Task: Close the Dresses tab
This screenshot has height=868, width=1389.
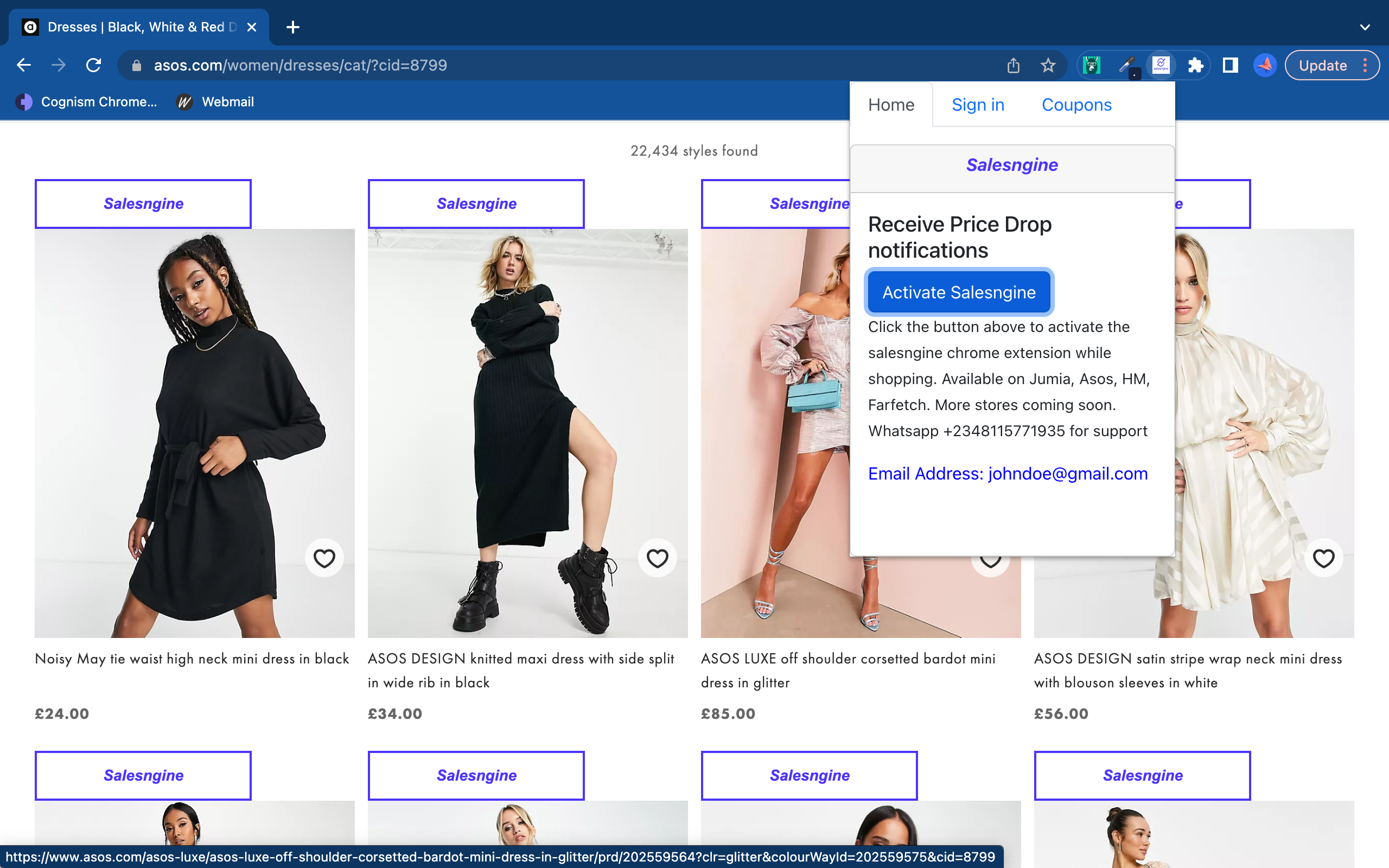Action: [251, 27]
